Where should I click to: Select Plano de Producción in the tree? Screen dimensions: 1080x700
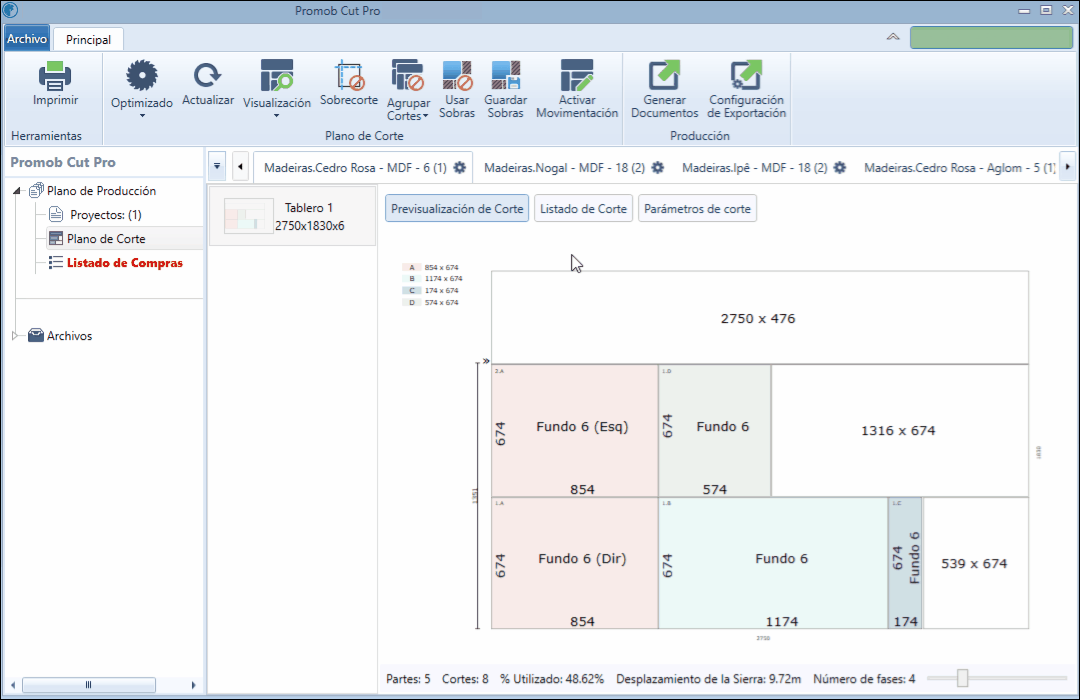(x=101, y=191)
